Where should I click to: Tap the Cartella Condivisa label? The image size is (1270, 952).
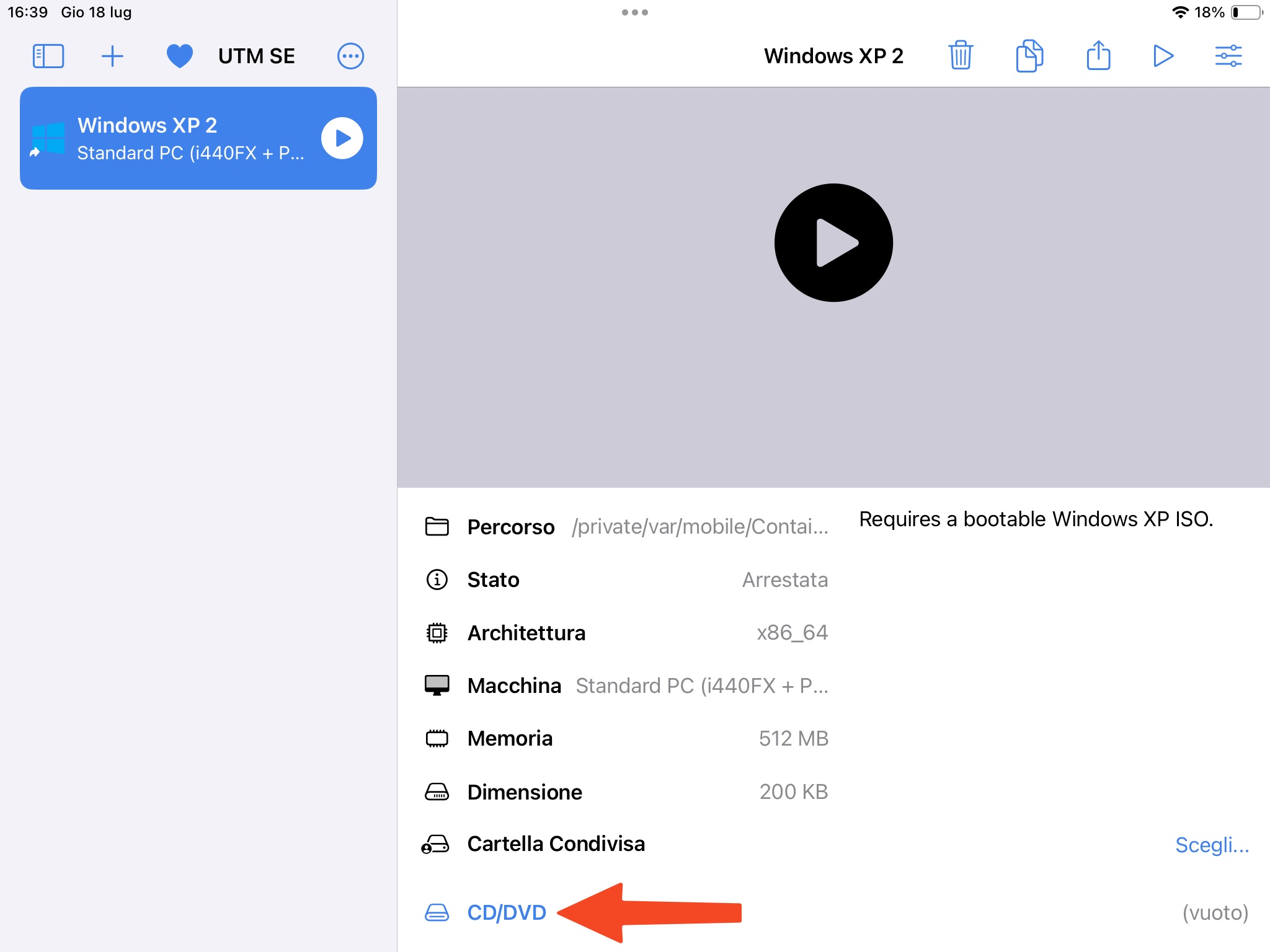556,844
